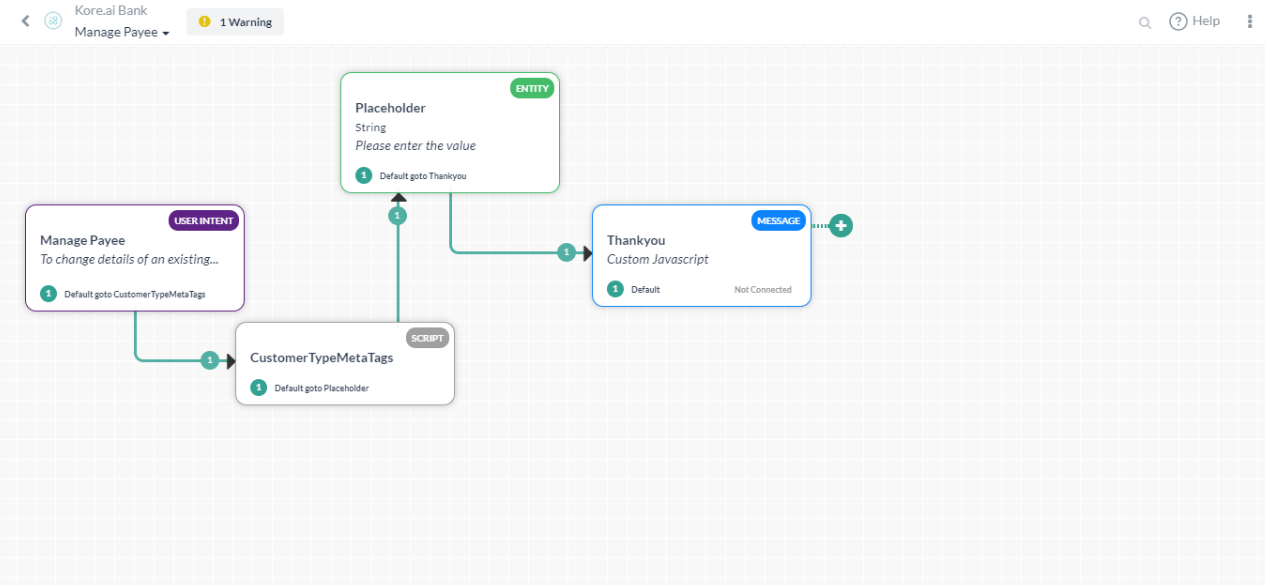Open the three-dot options menu
The height and width of the screenshot is (585, 1265).
[1249, 21]
